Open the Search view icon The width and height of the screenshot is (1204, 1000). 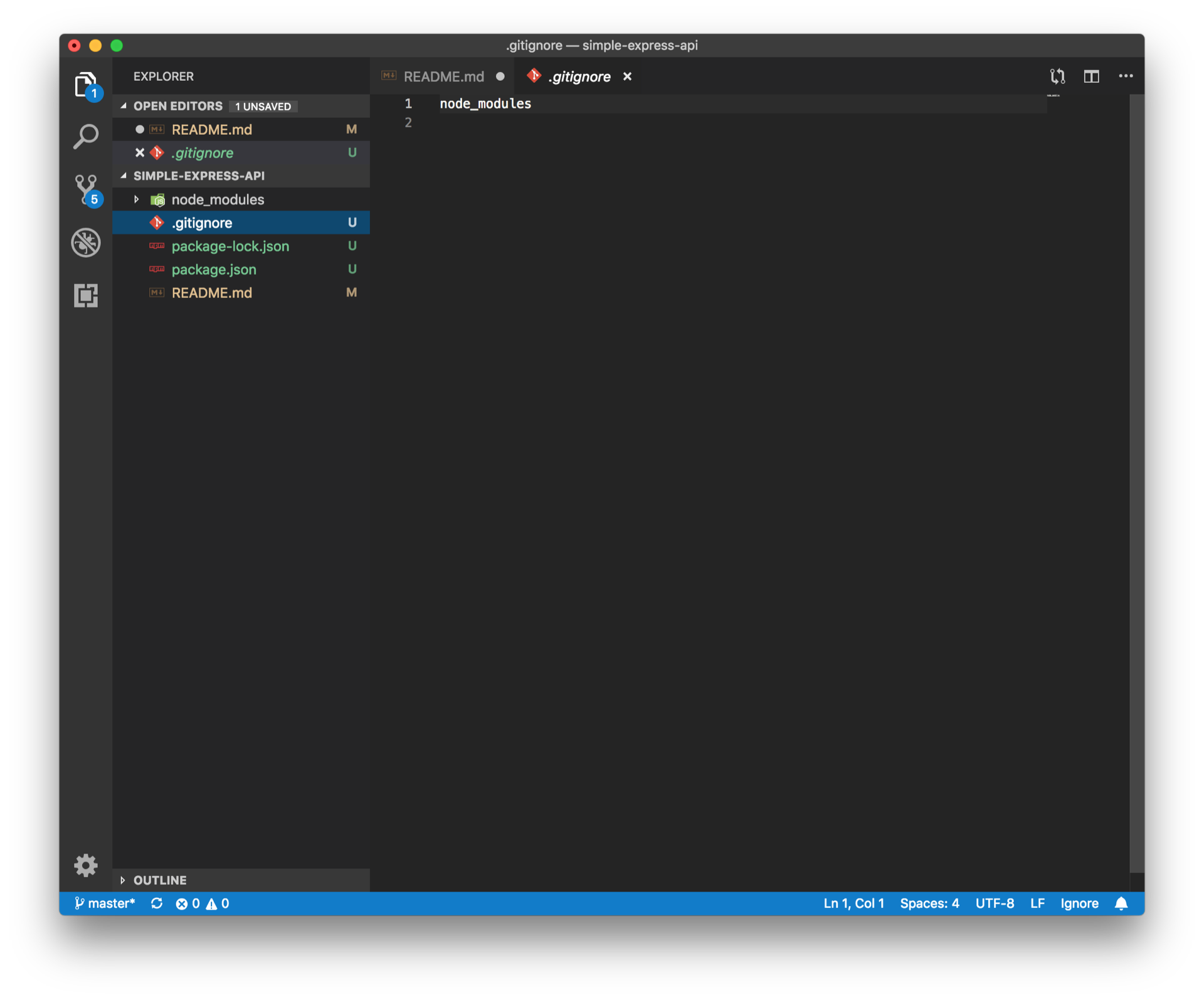(x=85, y=136)
